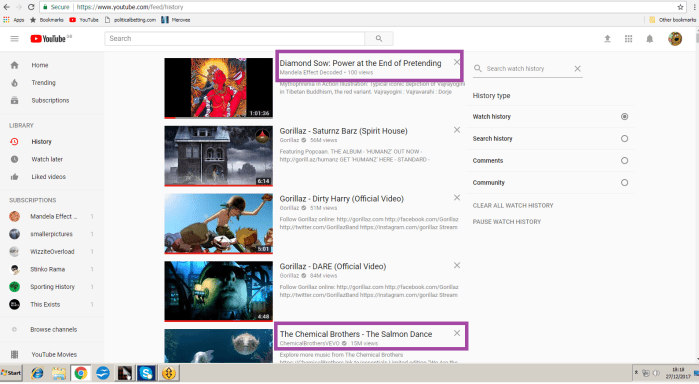Open WizziteOverload subscription channel
699x384 pixels.
point(52,252)
